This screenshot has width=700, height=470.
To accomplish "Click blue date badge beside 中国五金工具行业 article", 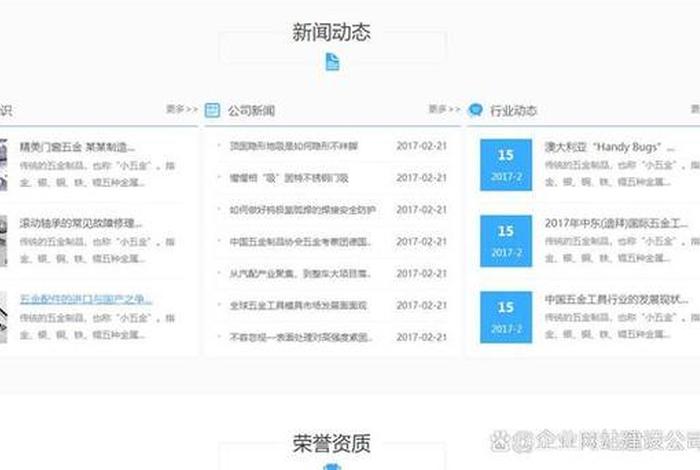I will point(506,317).
